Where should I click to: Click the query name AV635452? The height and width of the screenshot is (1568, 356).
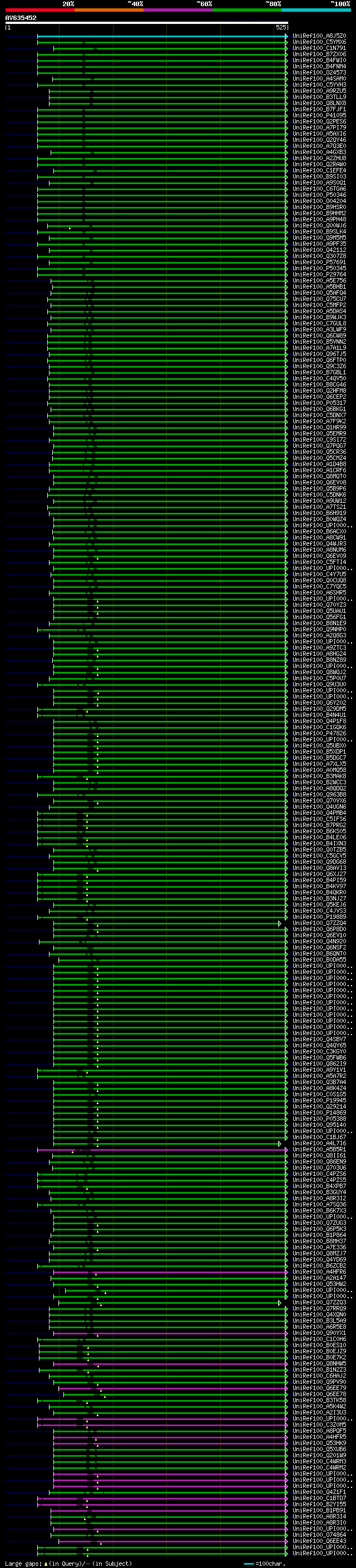pyautogui.click(x=21, y=18)
